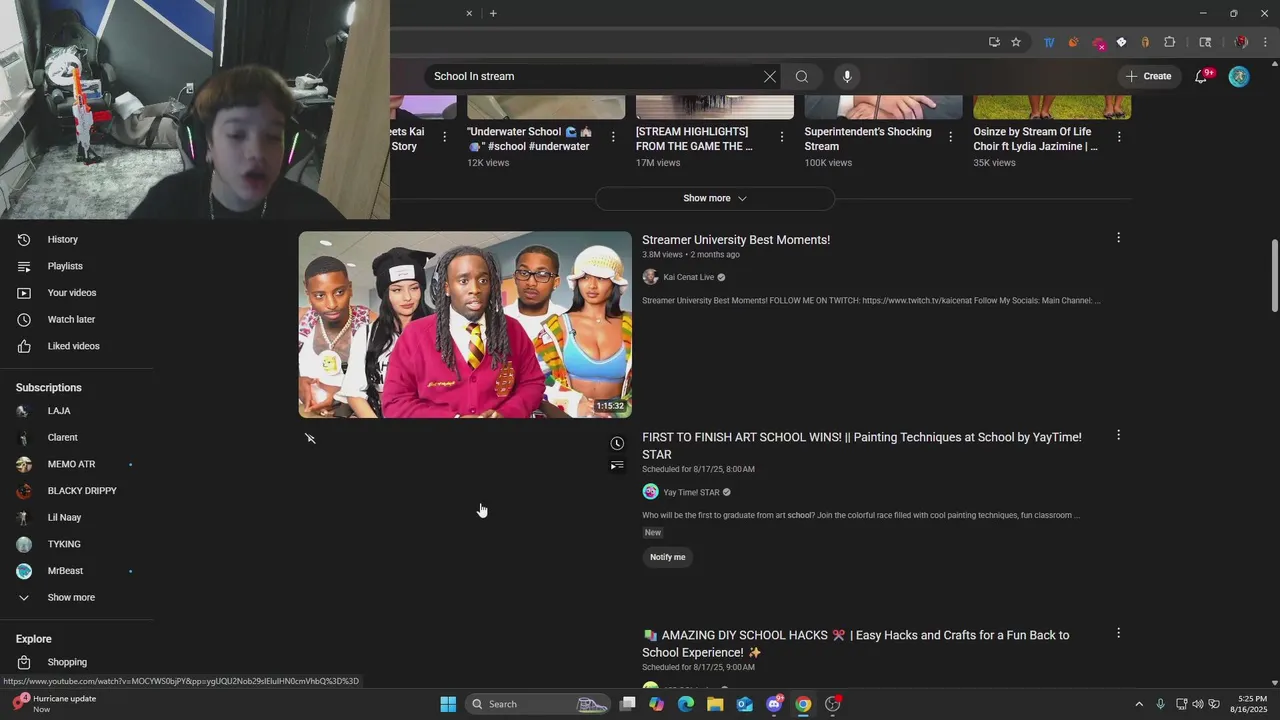This screenshot has width=1280, height=720.
Task: Open the YouTube account avatar menu
Action: 1239,76
